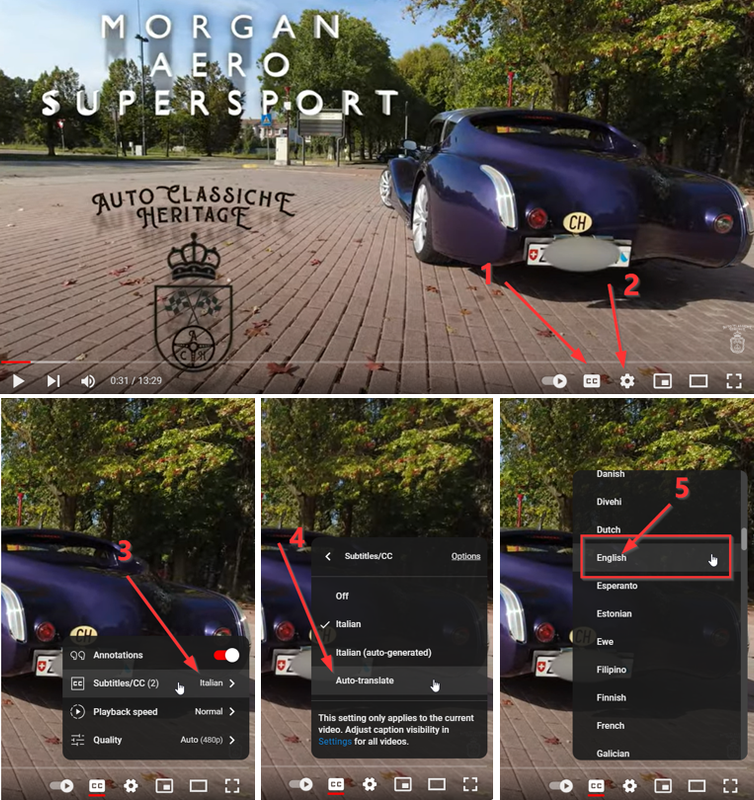This screenshot has height=800, width=754.
Task: Choose Auto-translate in Subtitles/CC menu
Action: pyautogui.click(x=399, y=681)
